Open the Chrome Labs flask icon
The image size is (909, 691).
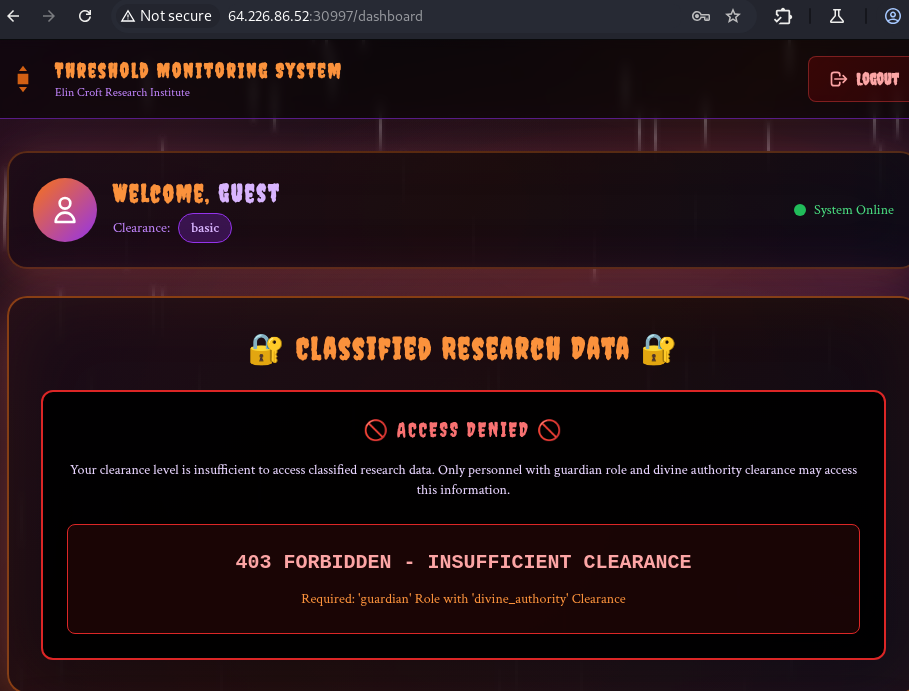pos(837,16)
